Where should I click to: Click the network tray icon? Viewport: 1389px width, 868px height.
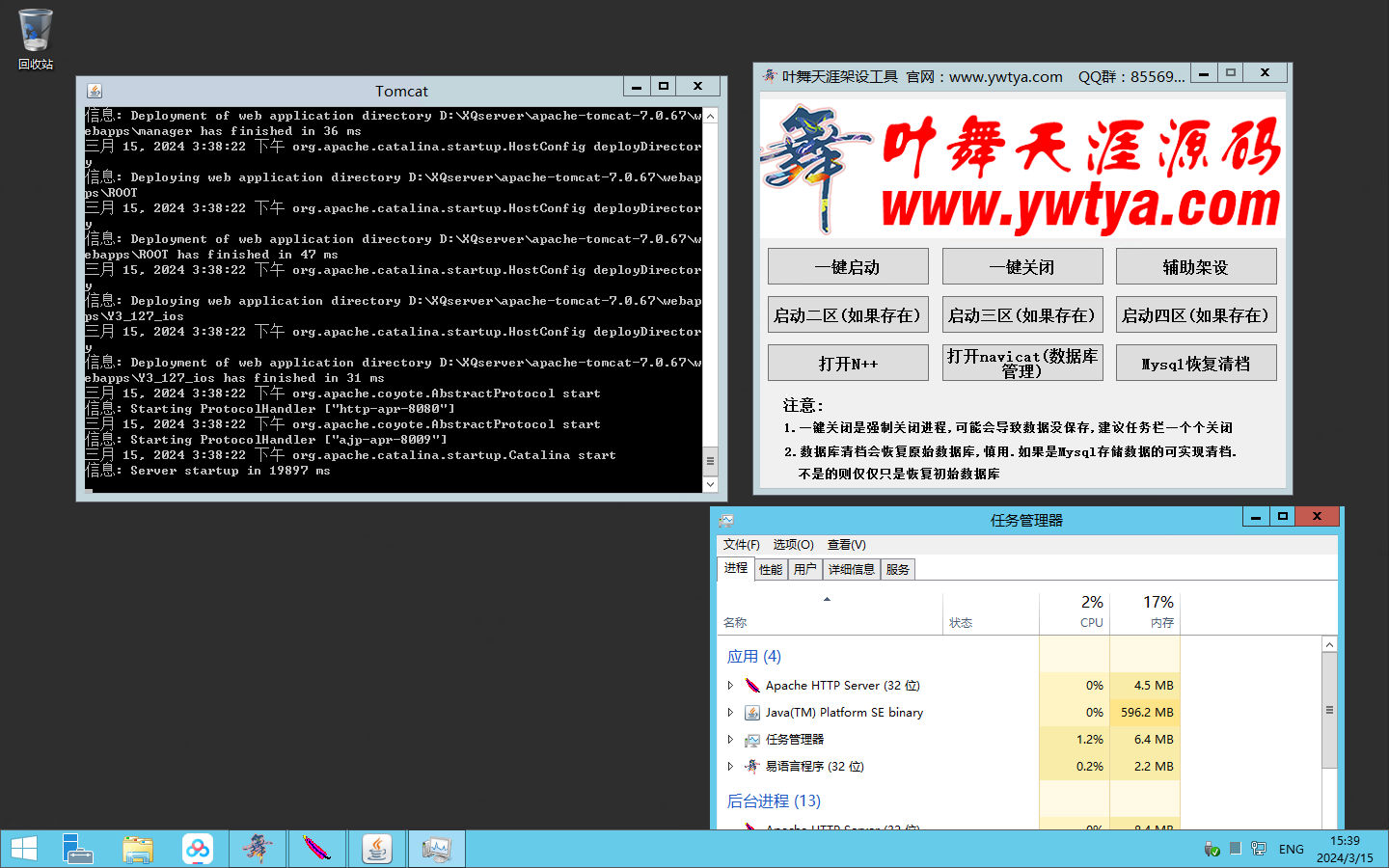(1258, 849)
